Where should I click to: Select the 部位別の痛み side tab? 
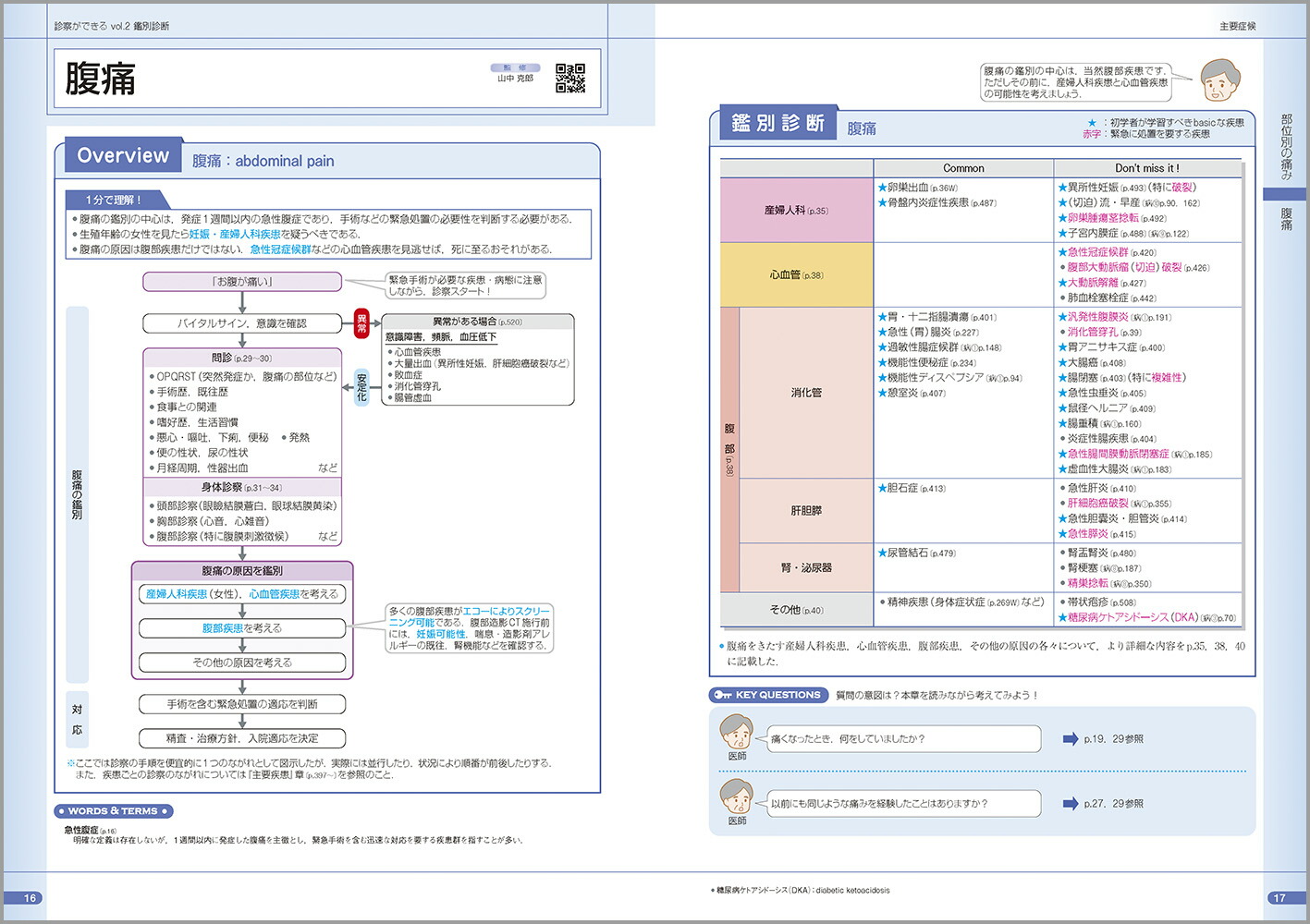coord(1285,146)
